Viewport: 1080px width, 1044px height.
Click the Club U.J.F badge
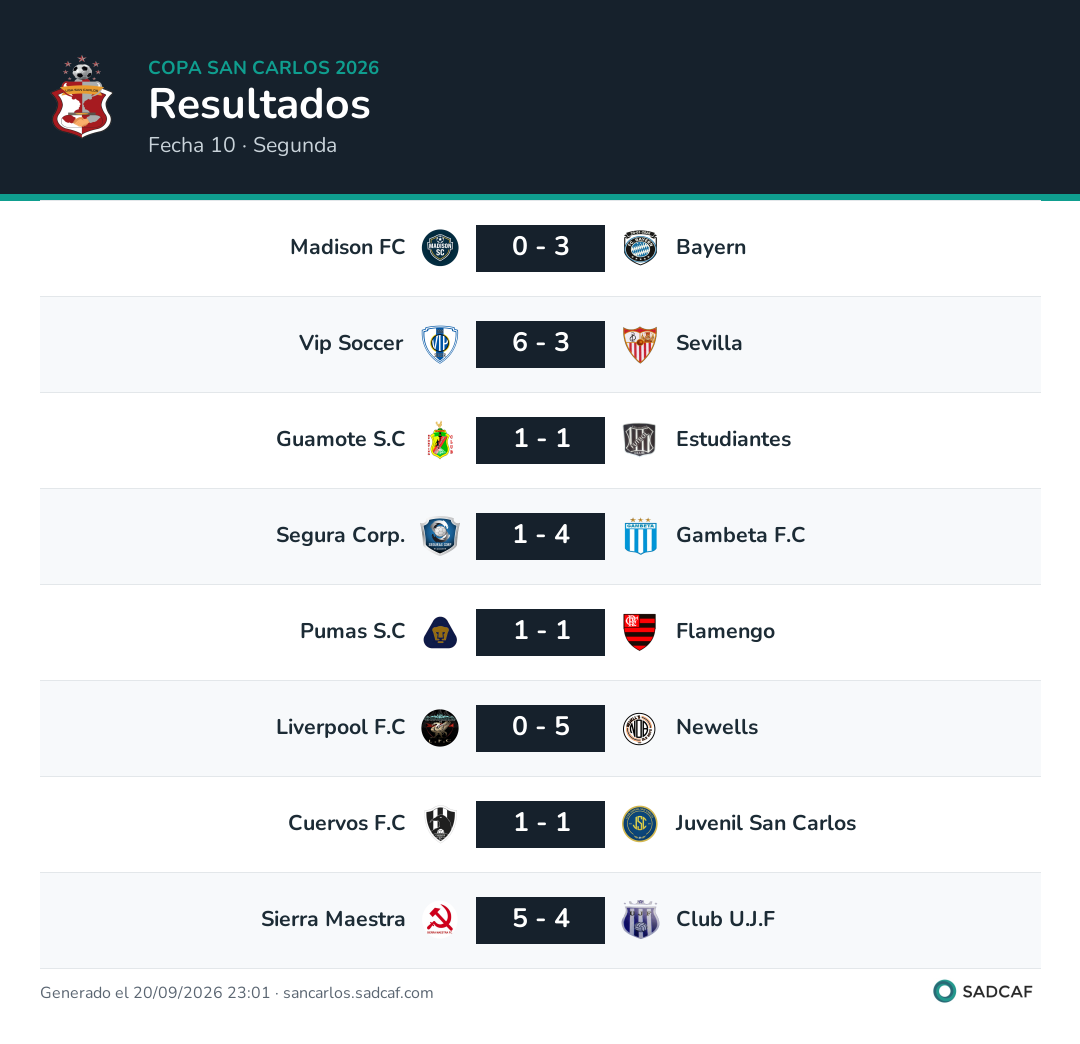tap(641, 920)
